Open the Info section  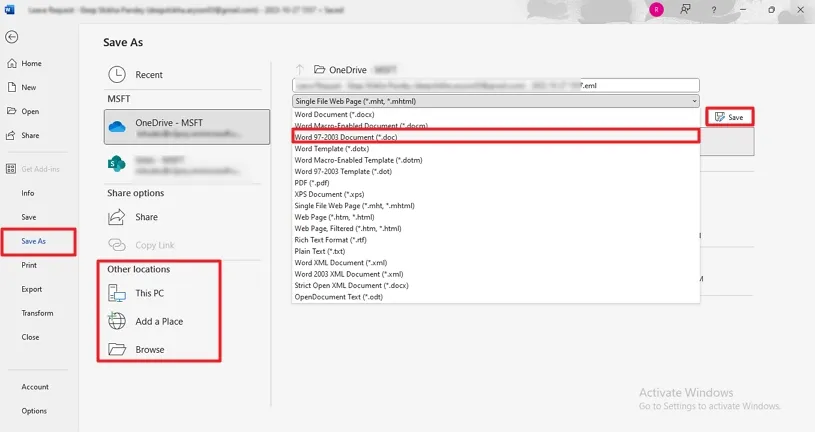click(x=28, y=193)
